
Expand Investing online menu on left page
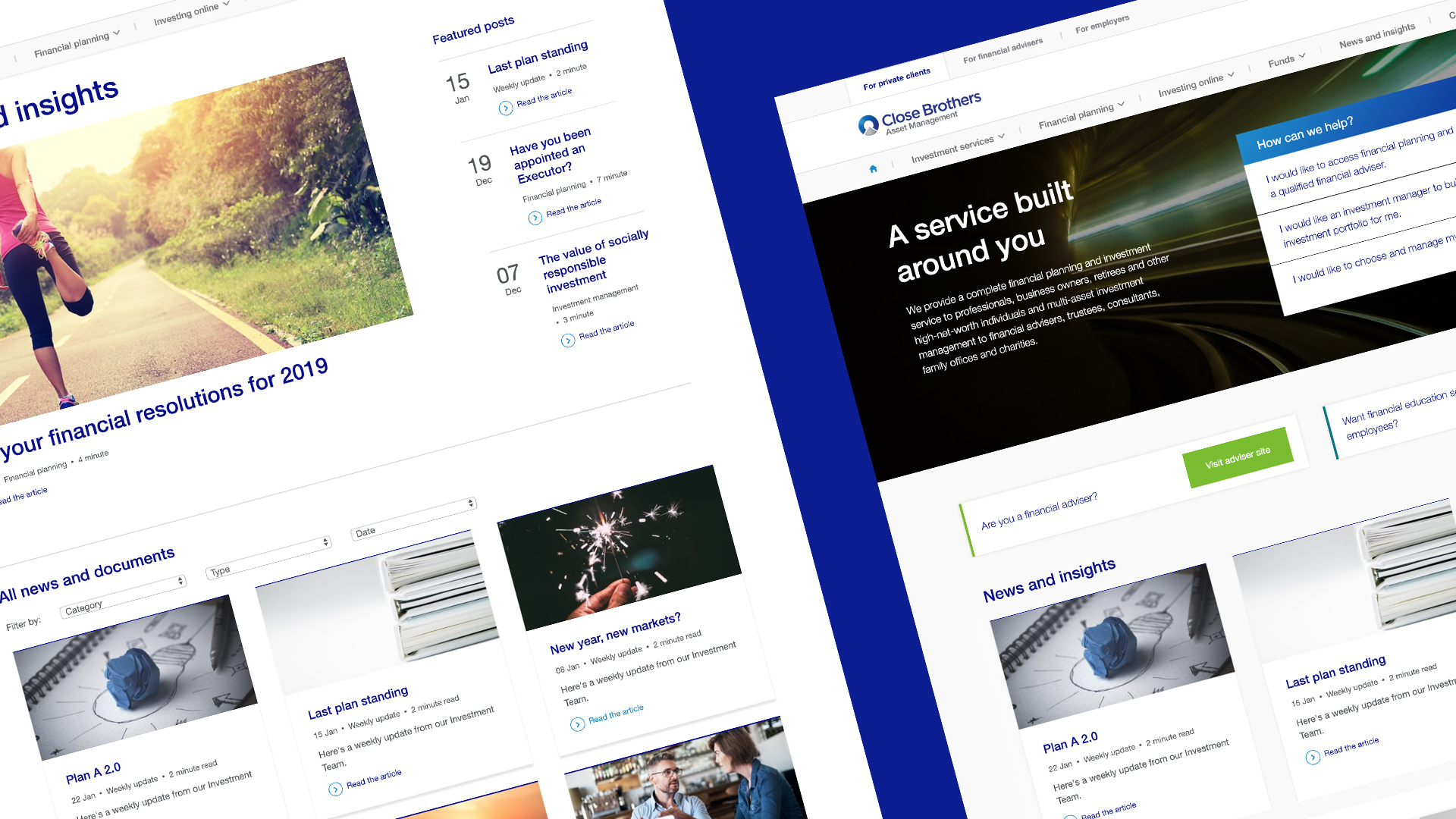(191, 13)
